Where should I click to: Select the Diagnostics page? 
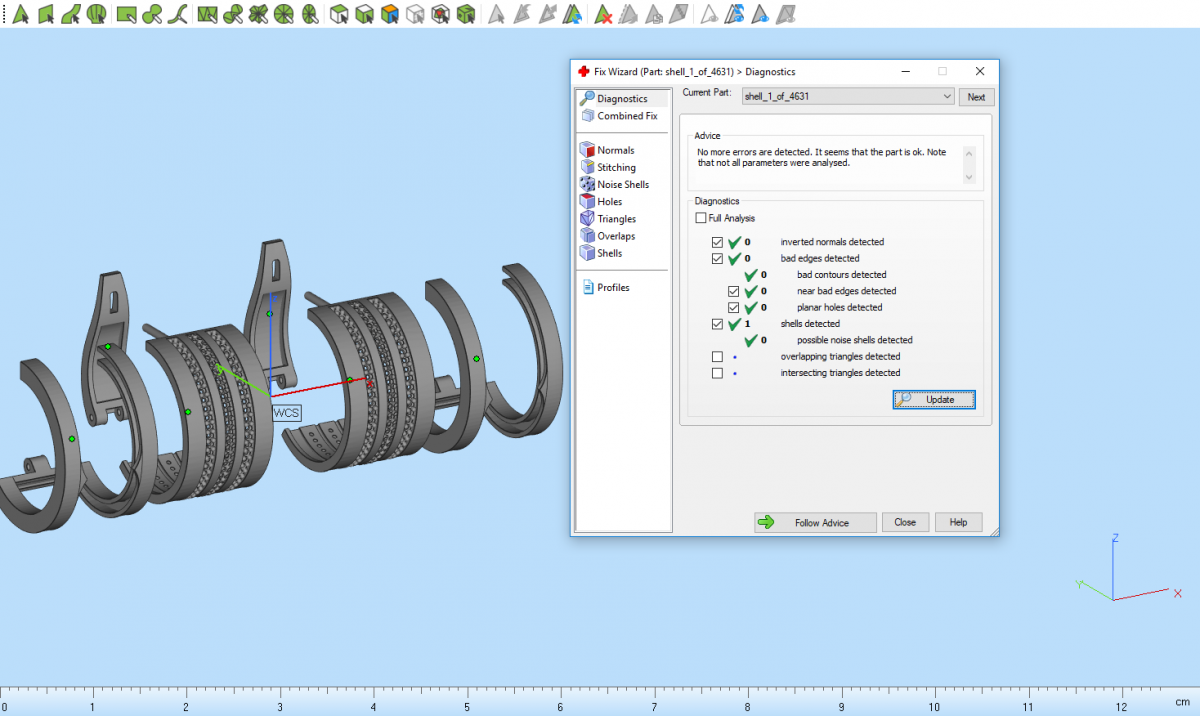pyautogui.click(x=621, y=98)
